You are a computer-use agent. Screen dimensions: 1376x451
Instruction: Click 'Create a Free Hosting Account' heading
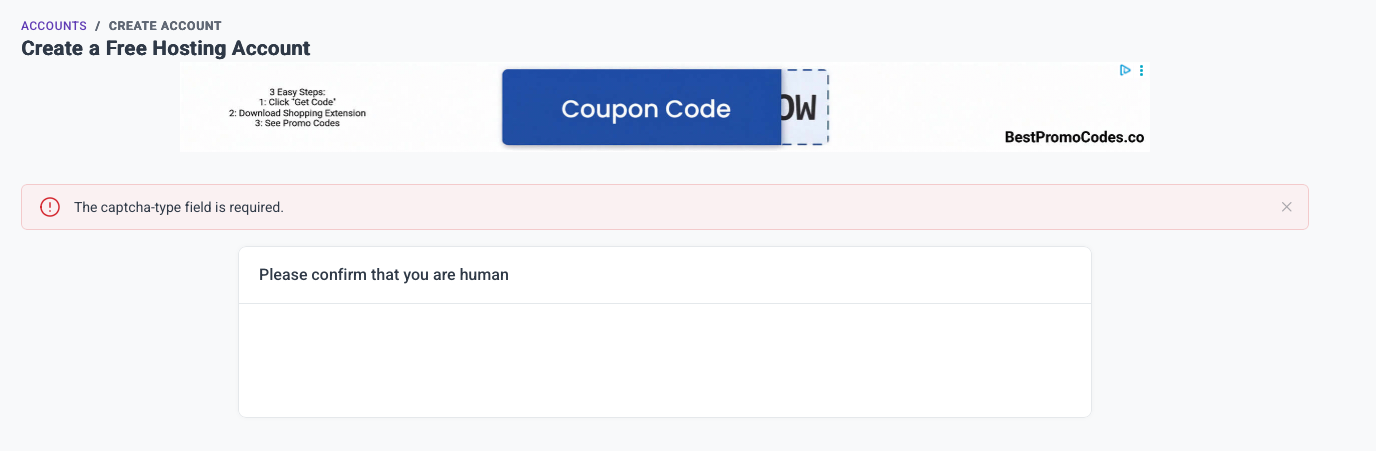[x=166, y=48]
